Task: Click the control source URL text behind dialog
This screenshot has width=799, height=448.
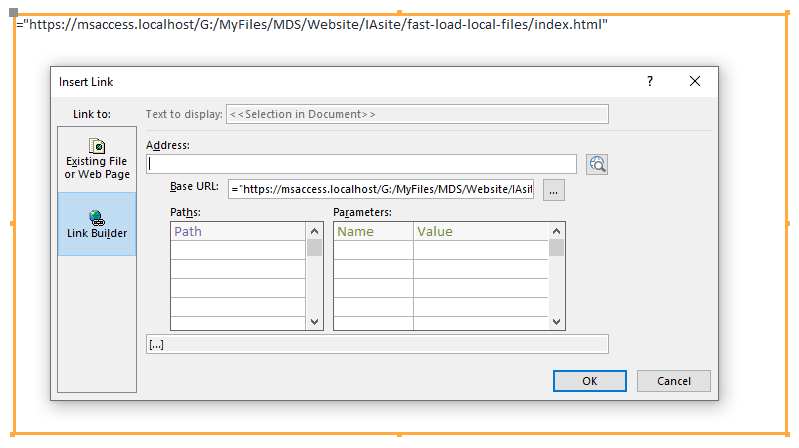Action: [312, 24]
